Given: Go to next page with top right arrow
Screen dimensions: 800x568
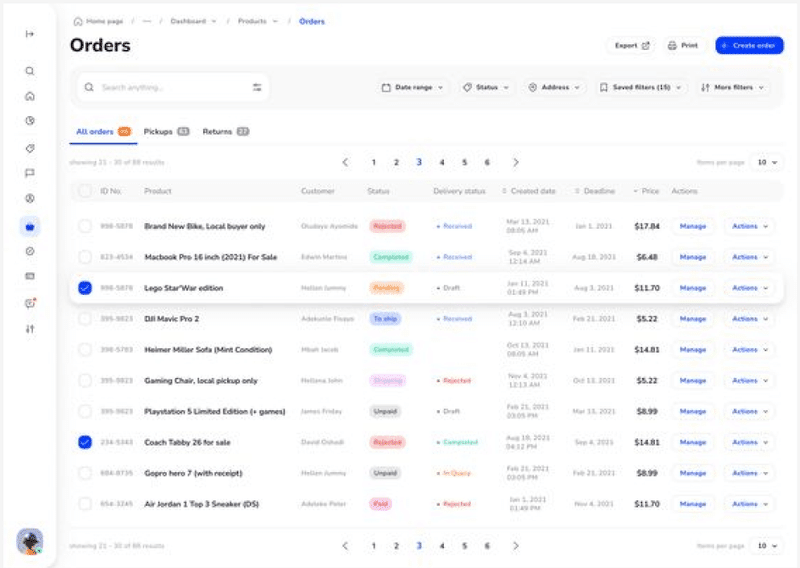Looking at the screenshot, I should click(516, 162).
